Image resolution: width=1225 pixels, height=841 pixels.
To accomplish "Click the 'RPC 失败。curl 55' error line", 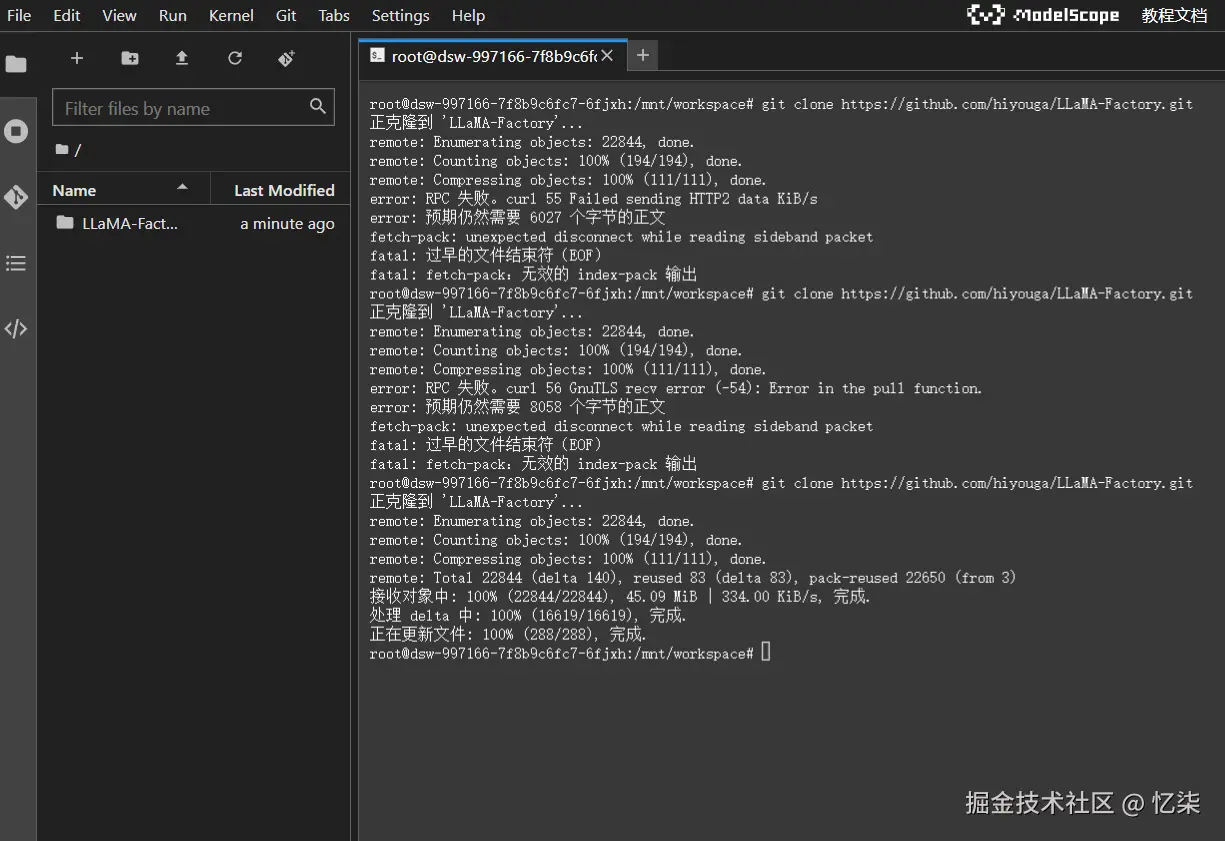I will coord(593,199).
